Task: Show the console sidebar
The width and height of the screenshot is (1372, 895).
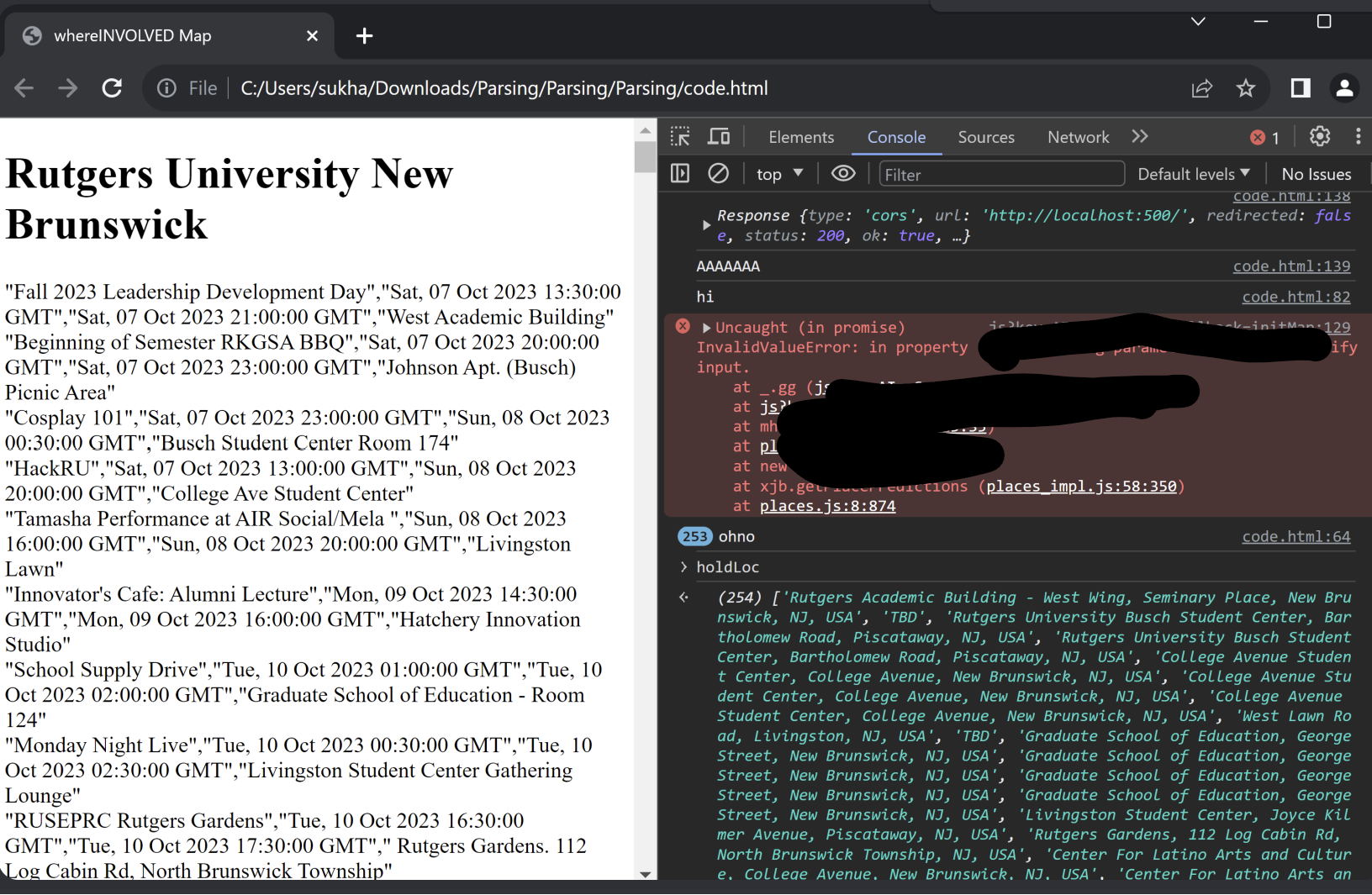Action: 680,174
